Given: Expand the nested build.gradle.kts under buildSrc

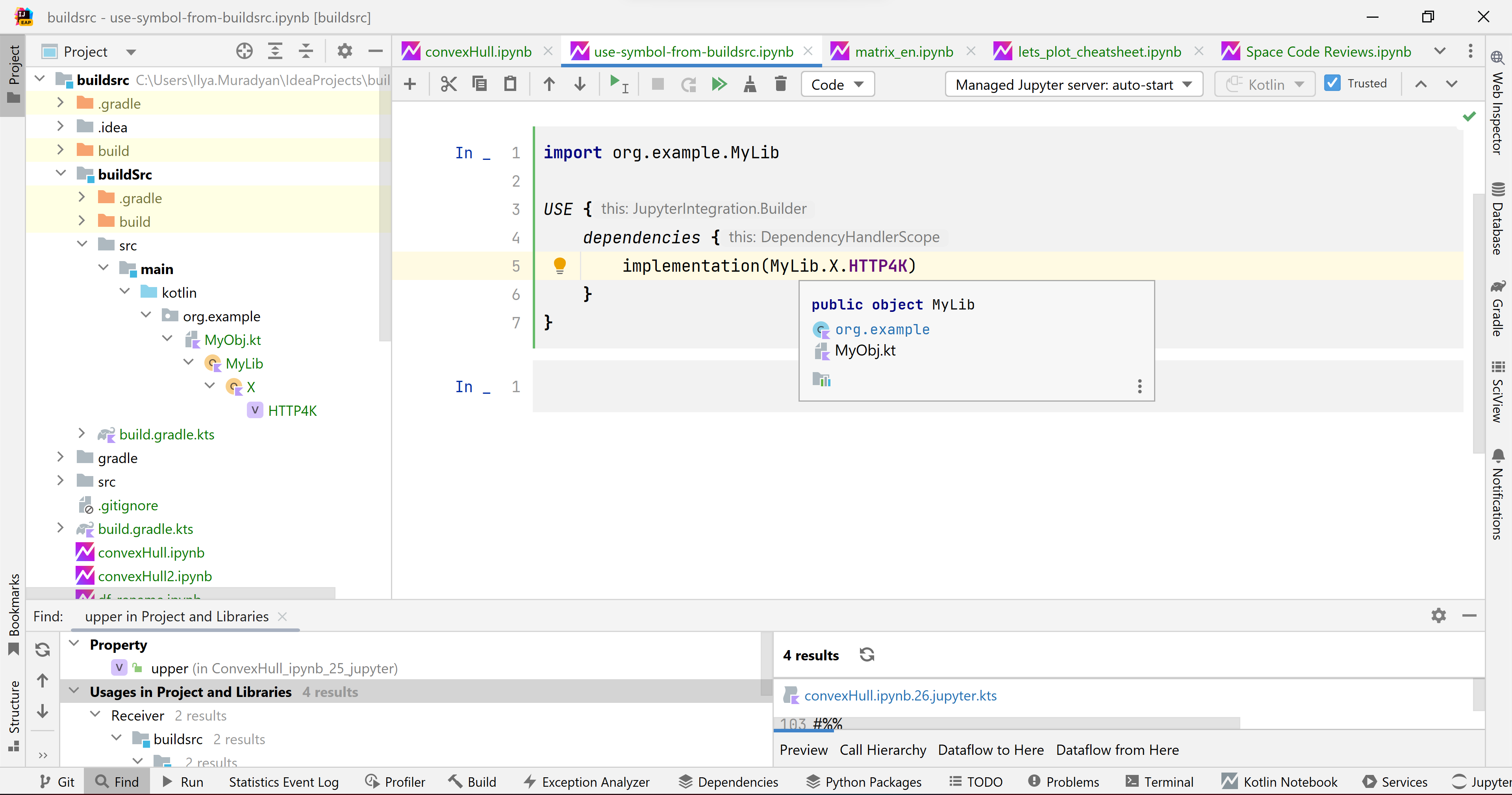Looking at the screenshot, I should (x=82, y=433).
